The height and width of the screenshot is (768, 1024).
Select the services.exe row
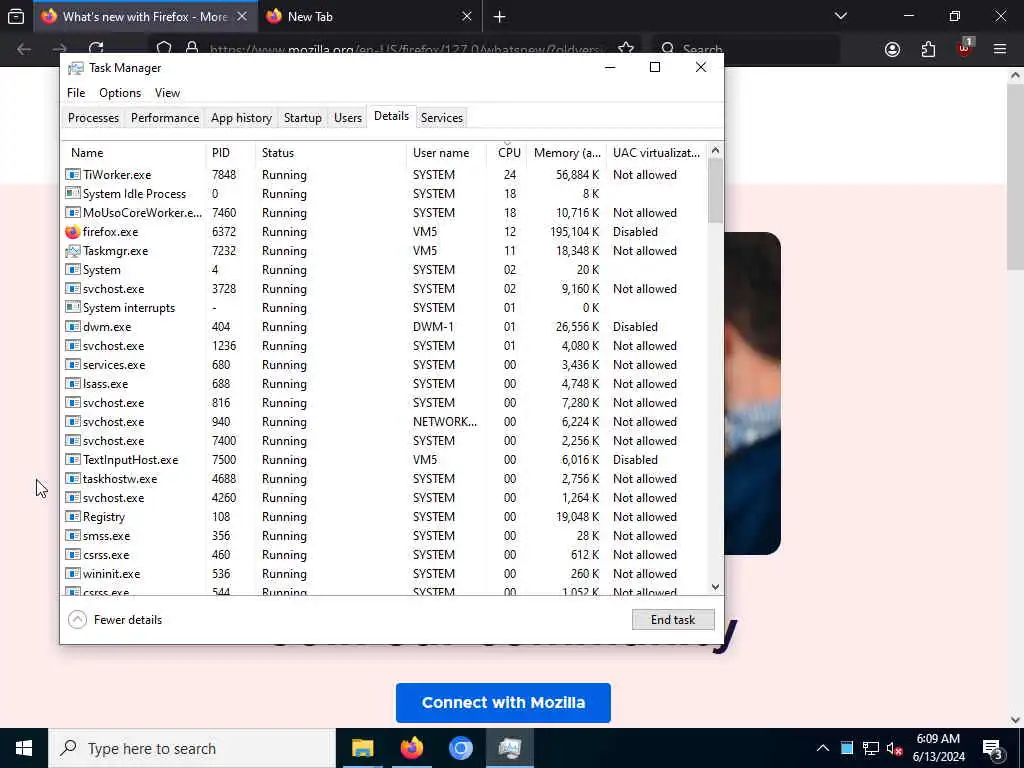385,364
